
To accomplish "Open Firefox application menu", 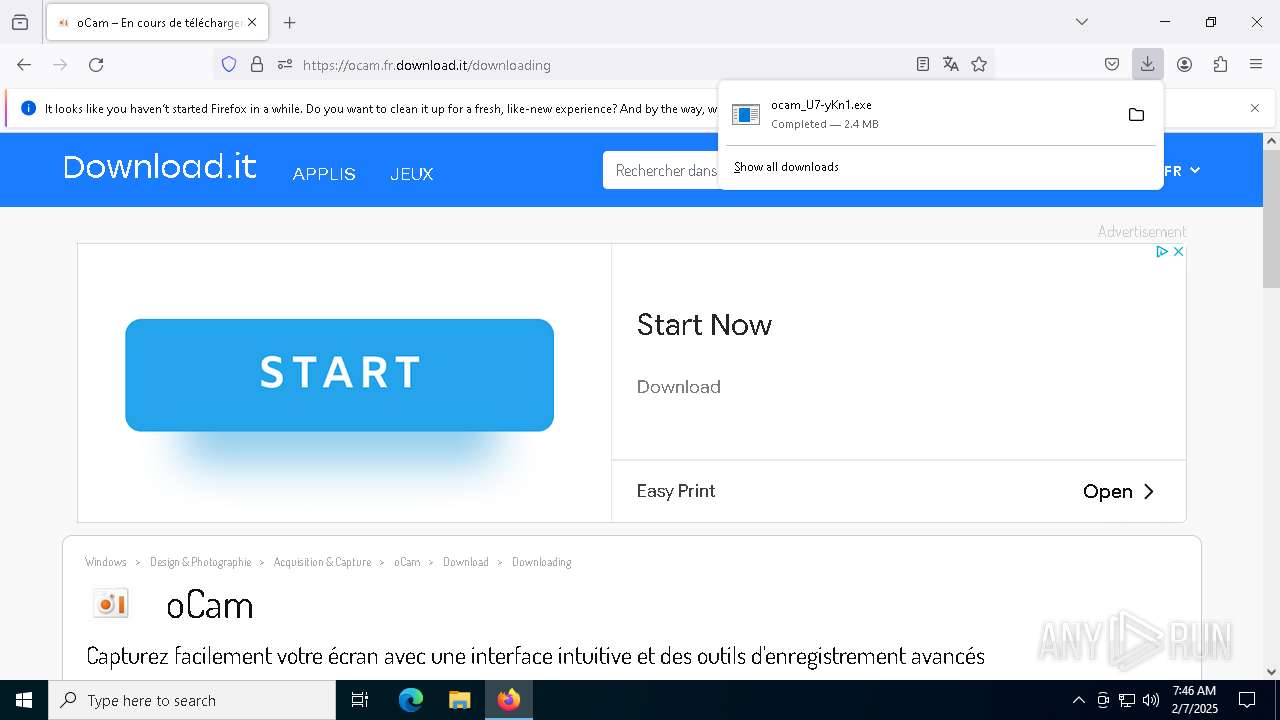I will point(1256,65).
